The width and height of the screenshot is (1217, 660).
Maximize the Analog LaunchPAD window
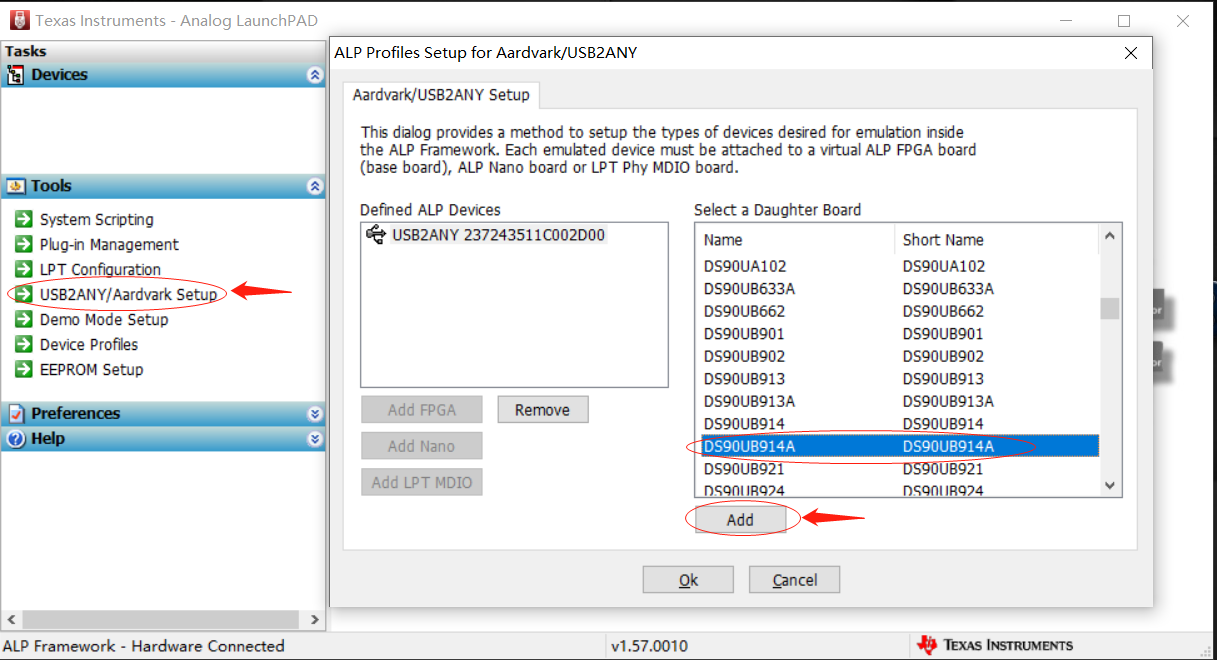click(x=1124, y=20)
